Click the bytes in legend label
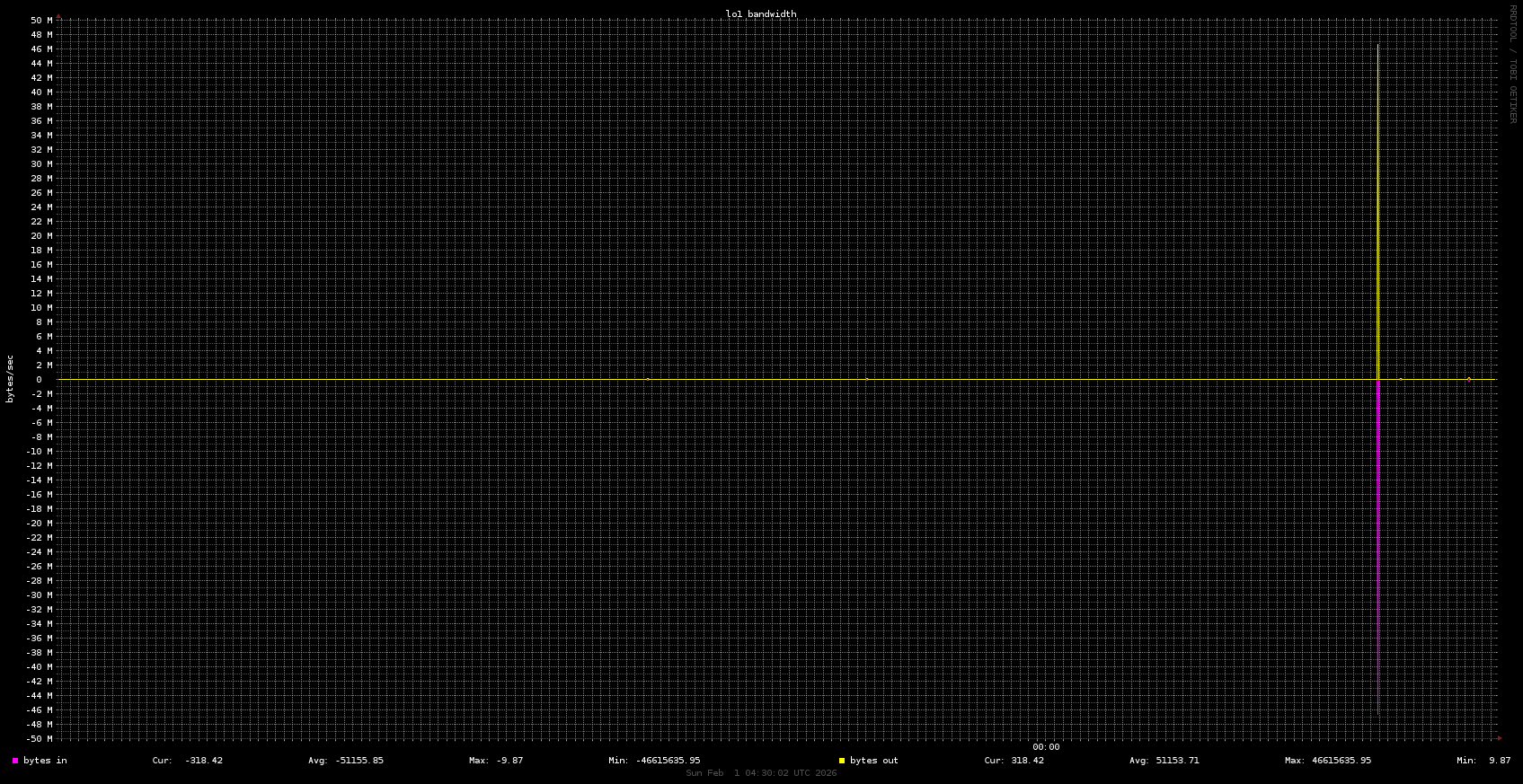Image resolution: width=1523 pixels, height=784 pixels. click(45, 761)
